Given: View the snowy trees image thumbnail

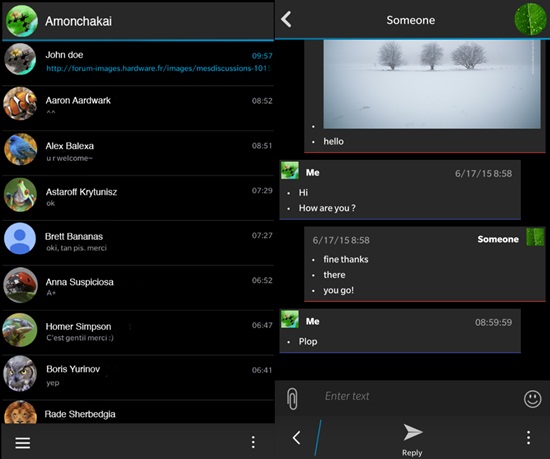Looking at the screenshot, I should 432,84.
